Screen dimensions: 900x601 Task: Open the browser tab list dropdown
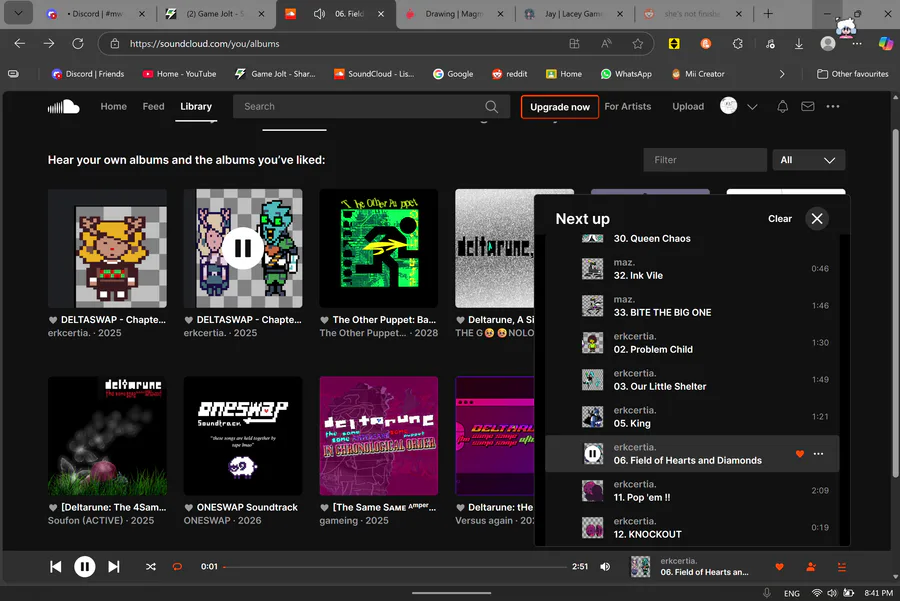(x=18, y=14)
